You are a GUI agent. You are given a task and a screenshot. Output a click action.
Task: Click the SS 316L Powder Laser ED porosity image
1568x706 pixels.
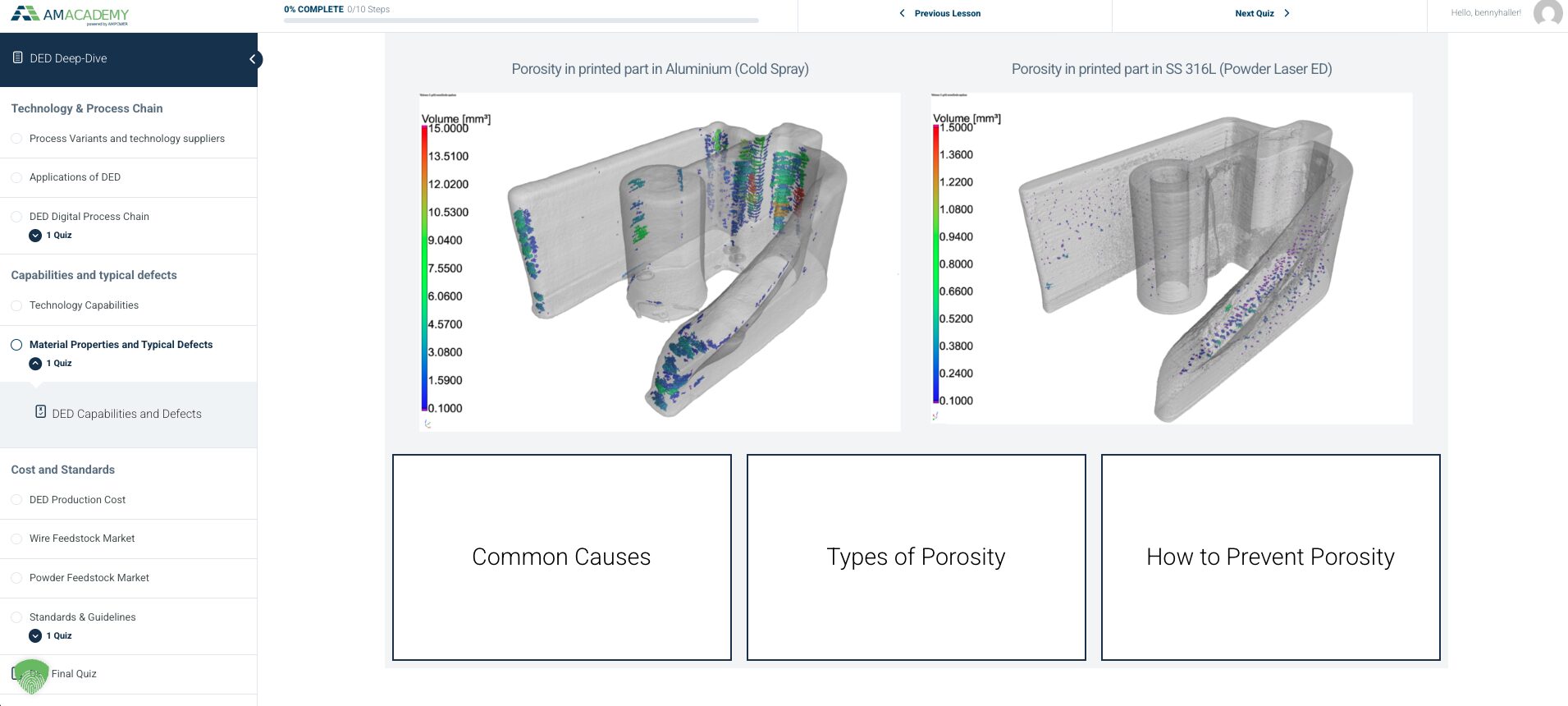[1172, 259]
